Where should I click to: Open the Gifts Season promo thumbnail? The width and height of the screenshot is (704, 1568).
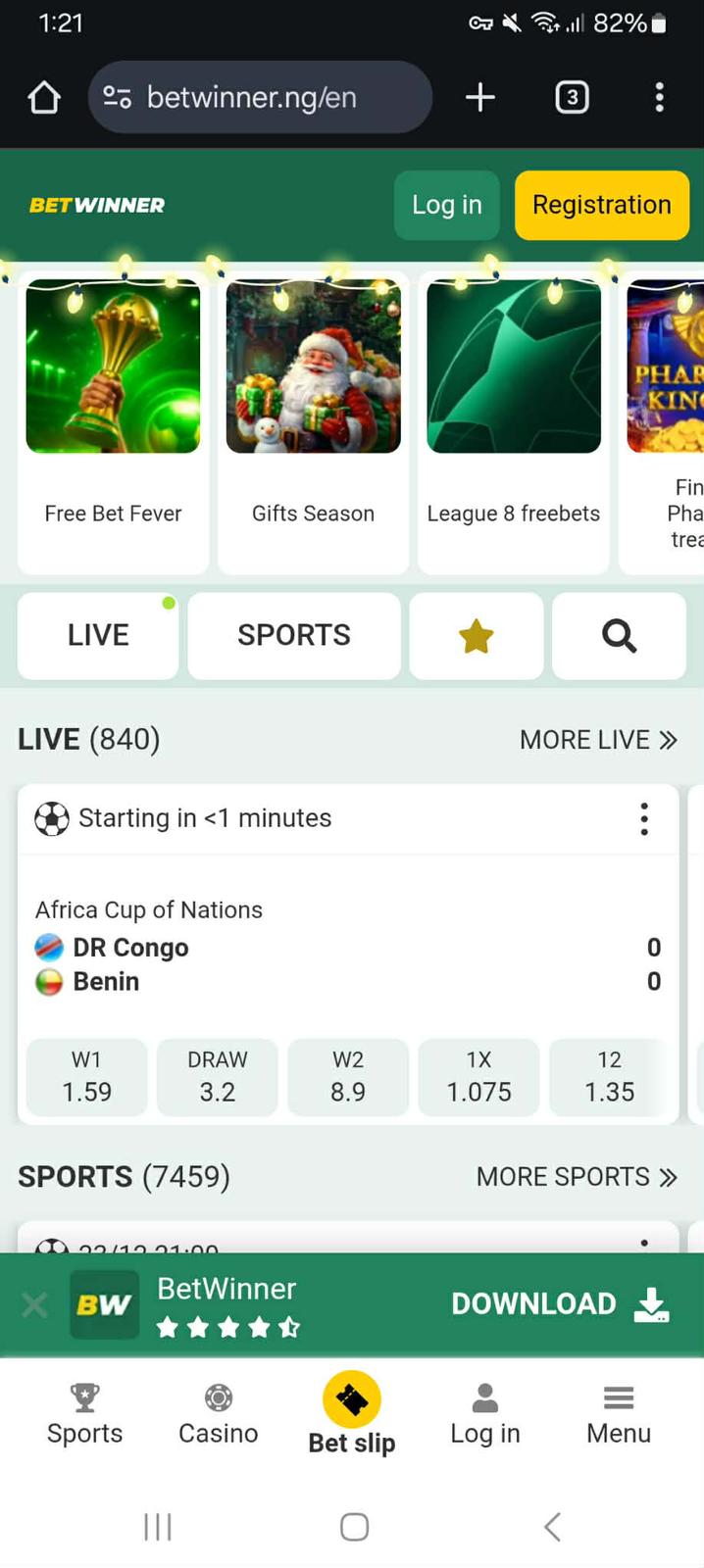(313, 367)
